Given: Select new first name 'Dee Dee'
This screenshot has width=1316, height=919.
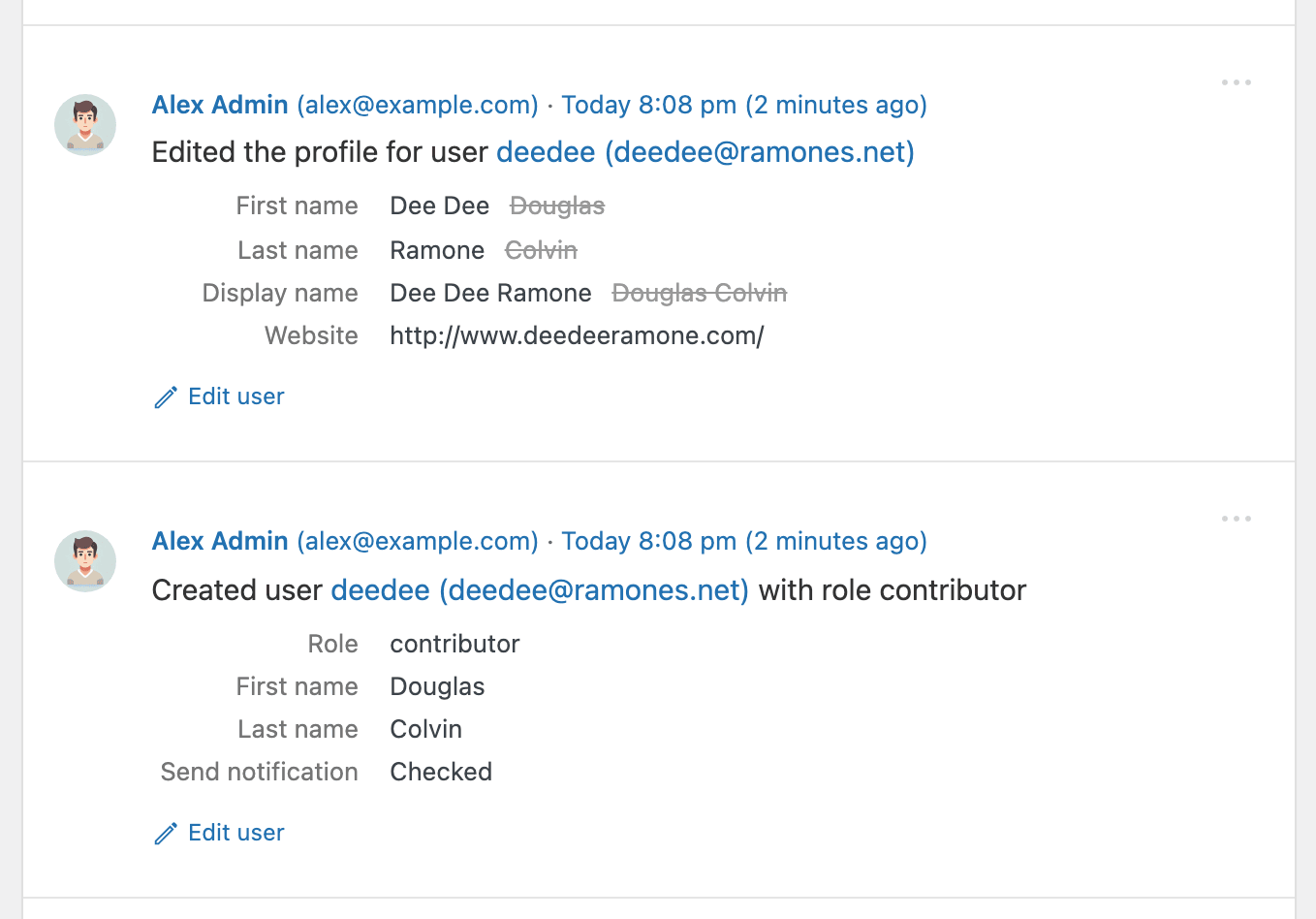Looking at the screenshot, I should (x=440, y=206).
